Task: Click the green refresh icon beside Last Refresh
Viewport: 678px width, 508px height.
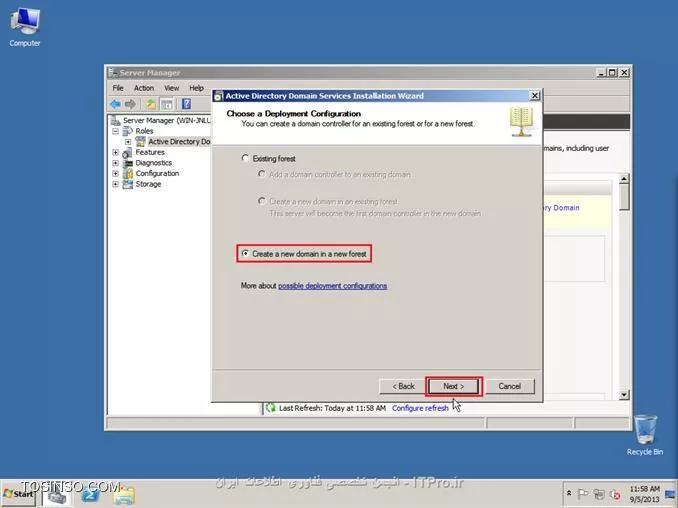Action: pos(271,408)
